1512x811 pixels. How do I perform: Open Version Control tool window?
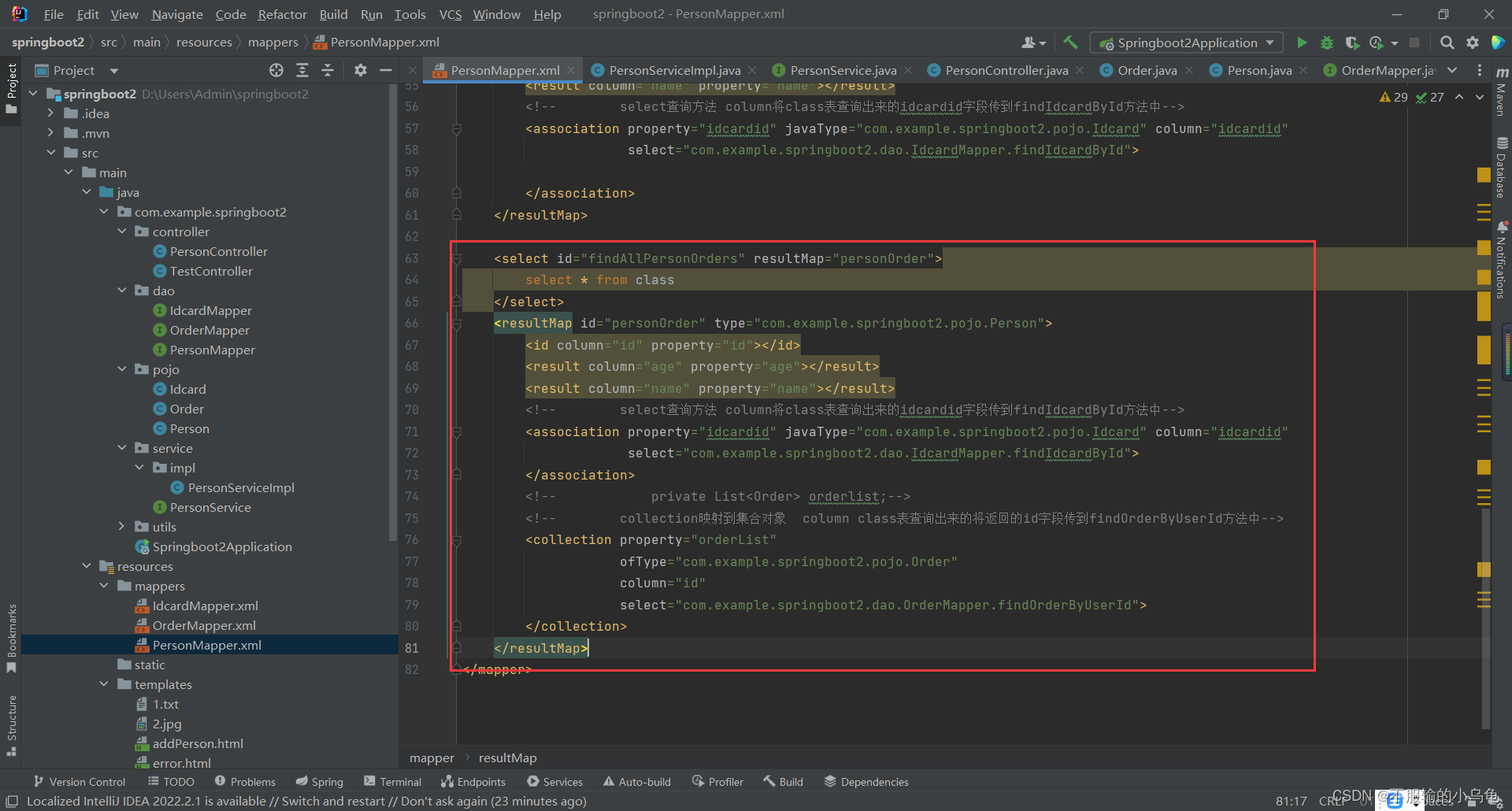tap(79, 782)
